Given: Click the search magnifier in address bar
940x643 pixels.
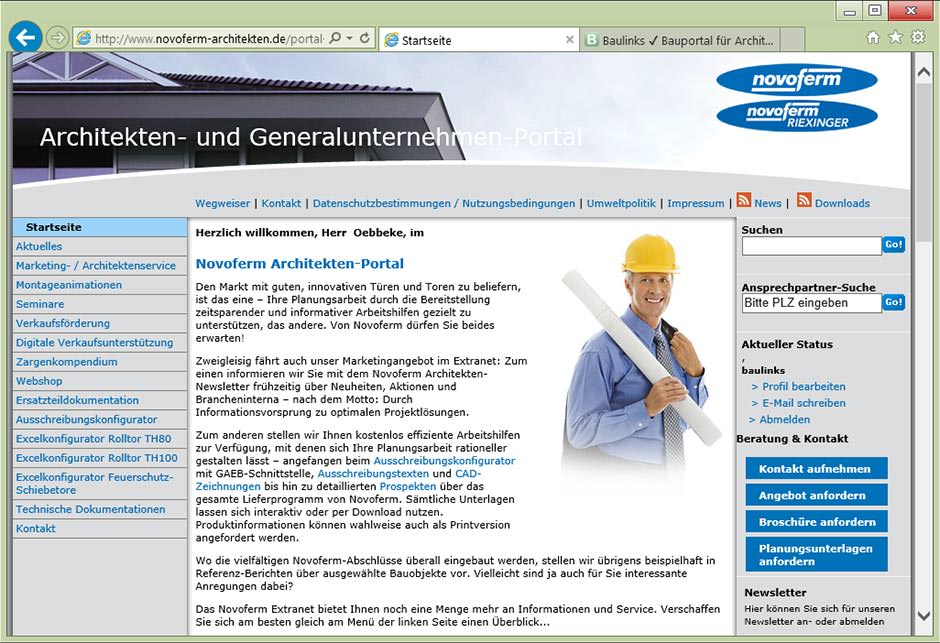Looking at the screenshot, I should click(335, 38).
